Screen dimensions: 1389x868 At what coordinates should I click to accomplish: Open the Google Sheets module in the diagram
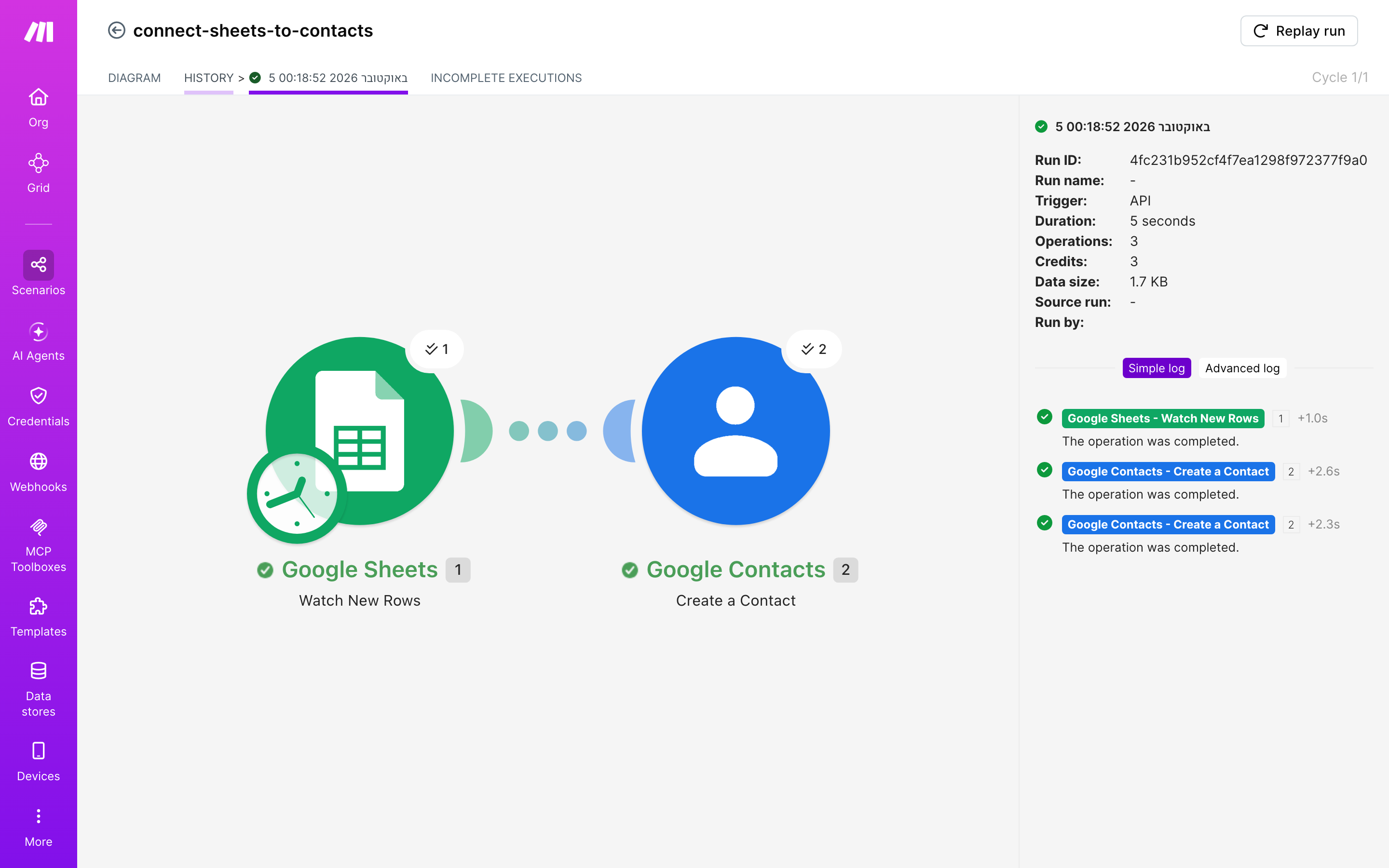click(x=360, y=431)
